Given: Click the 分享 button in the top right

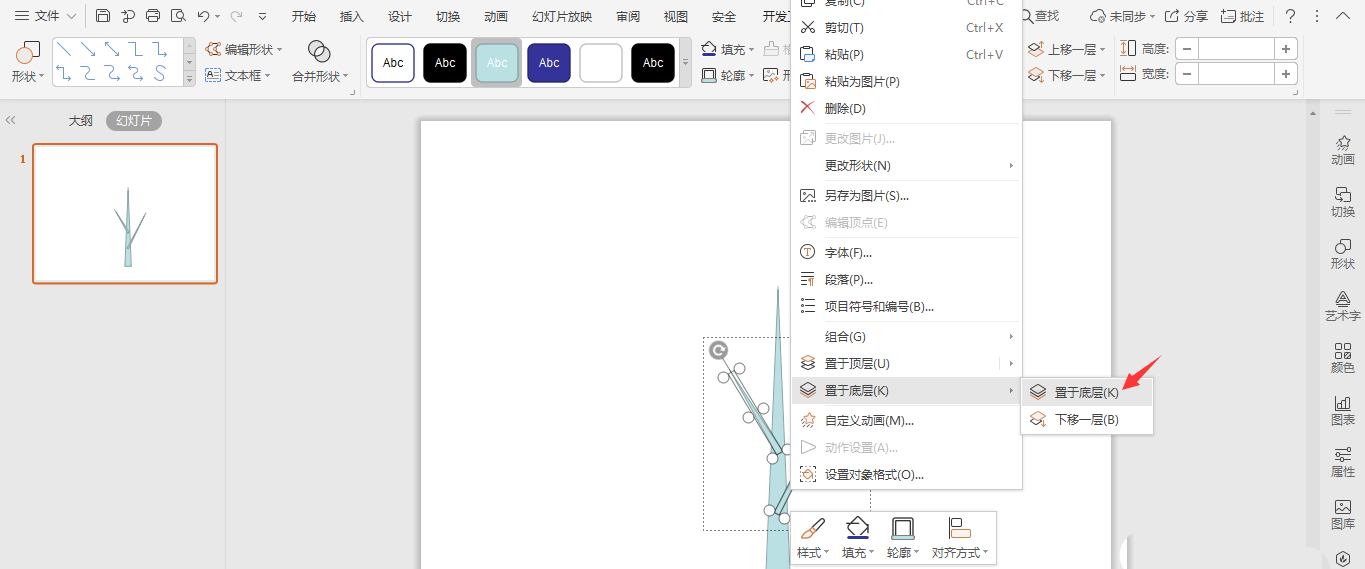Looking at the screenshot, I should (1186, 17).
